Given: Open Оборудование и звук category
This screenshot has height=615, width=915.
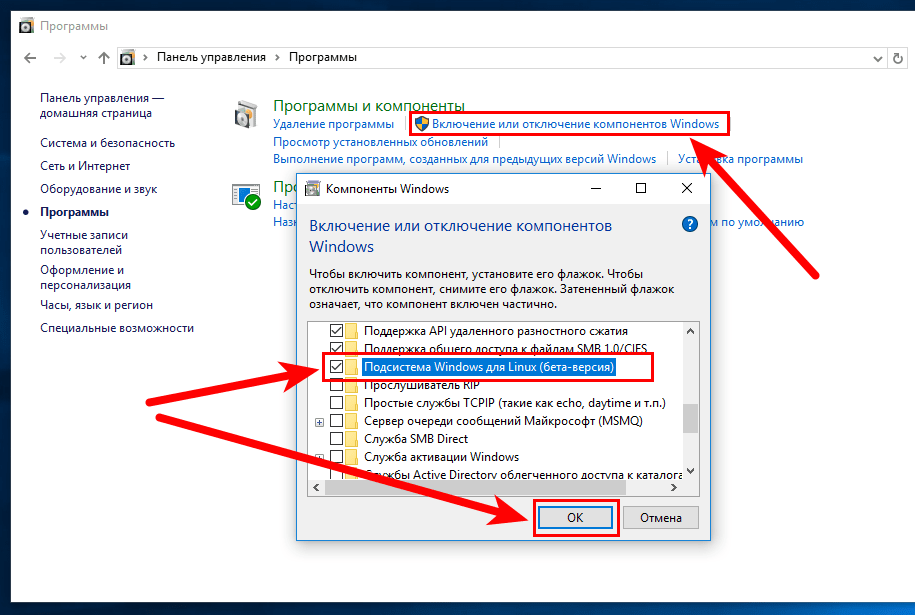Looking at the screenshot, I should click(x=99, y=189).
